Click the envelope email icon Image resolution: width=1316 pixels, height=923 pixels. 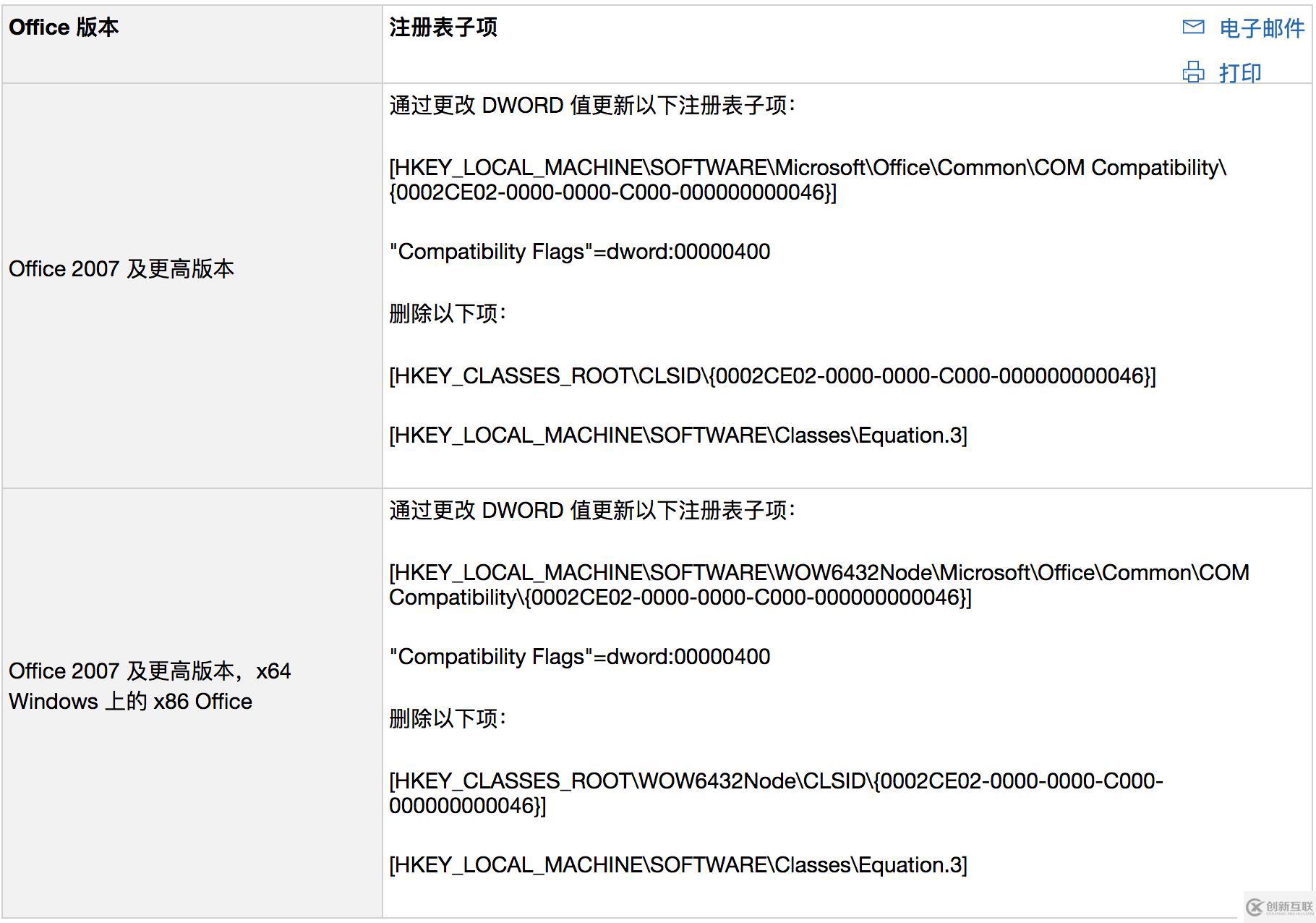click(x=1193, y=27)
